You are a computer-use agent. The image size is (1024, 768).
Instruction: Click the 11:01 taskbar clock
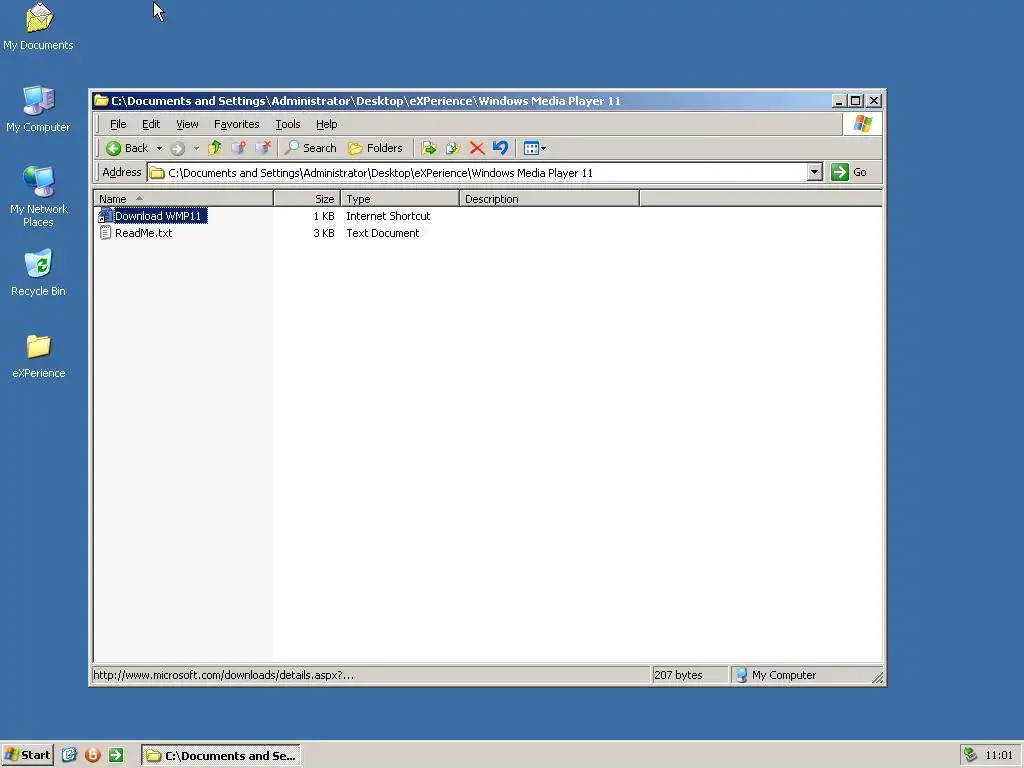(x=999, y=756)
